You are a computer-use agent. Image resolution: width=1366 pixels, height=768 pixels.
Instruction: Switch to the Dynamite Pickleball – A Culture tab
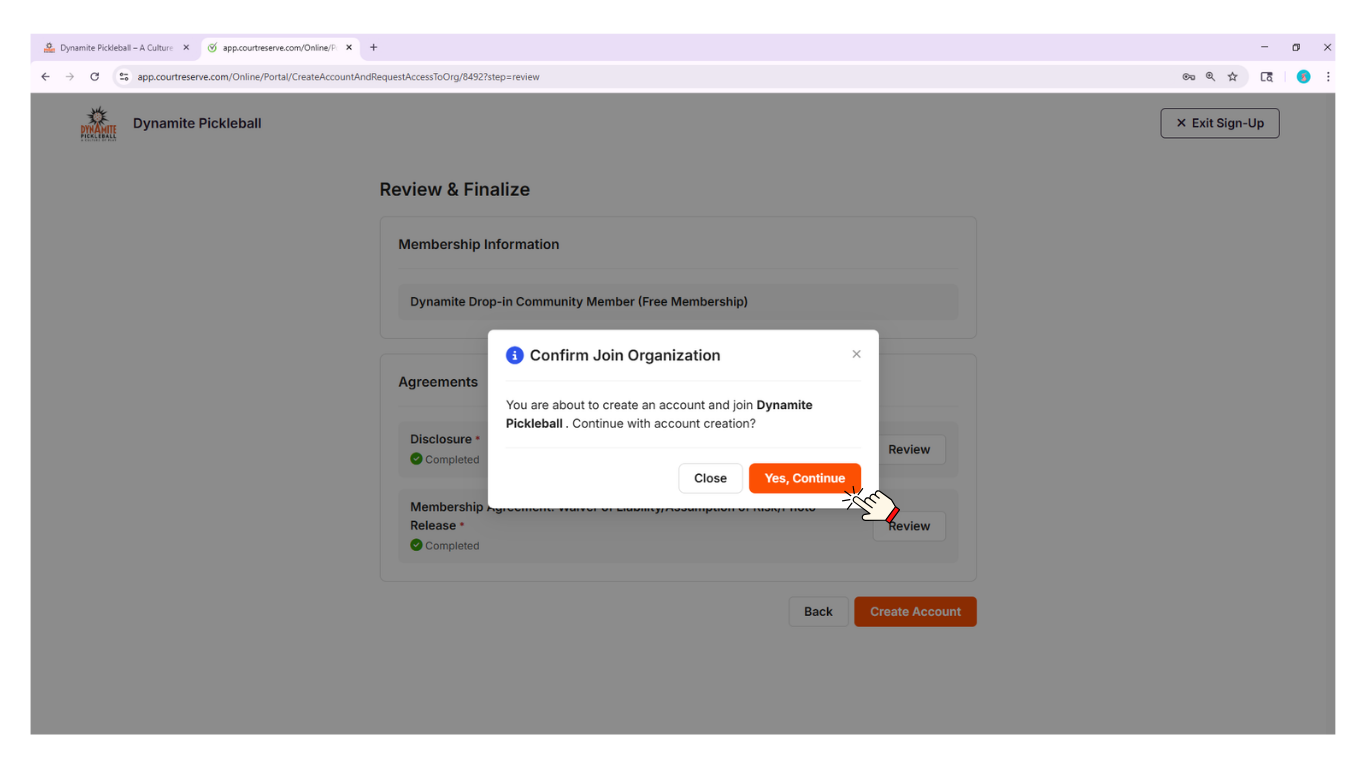point(110,48)
